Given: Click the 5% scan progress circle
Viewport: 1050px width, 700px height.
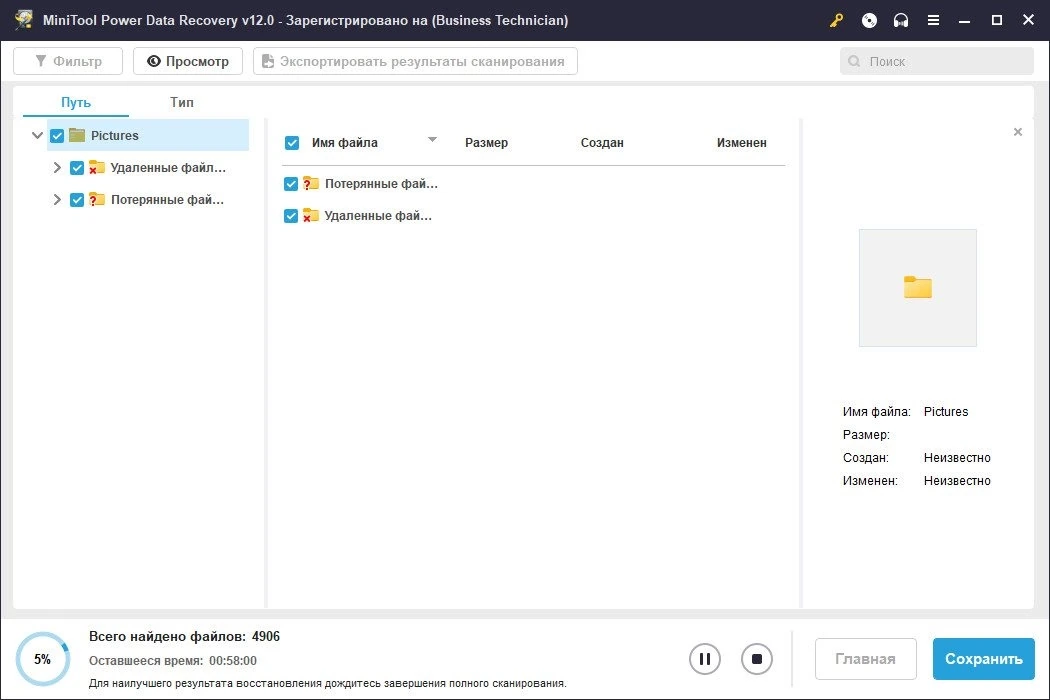Looking at the screenshot, I should point(43,659).
